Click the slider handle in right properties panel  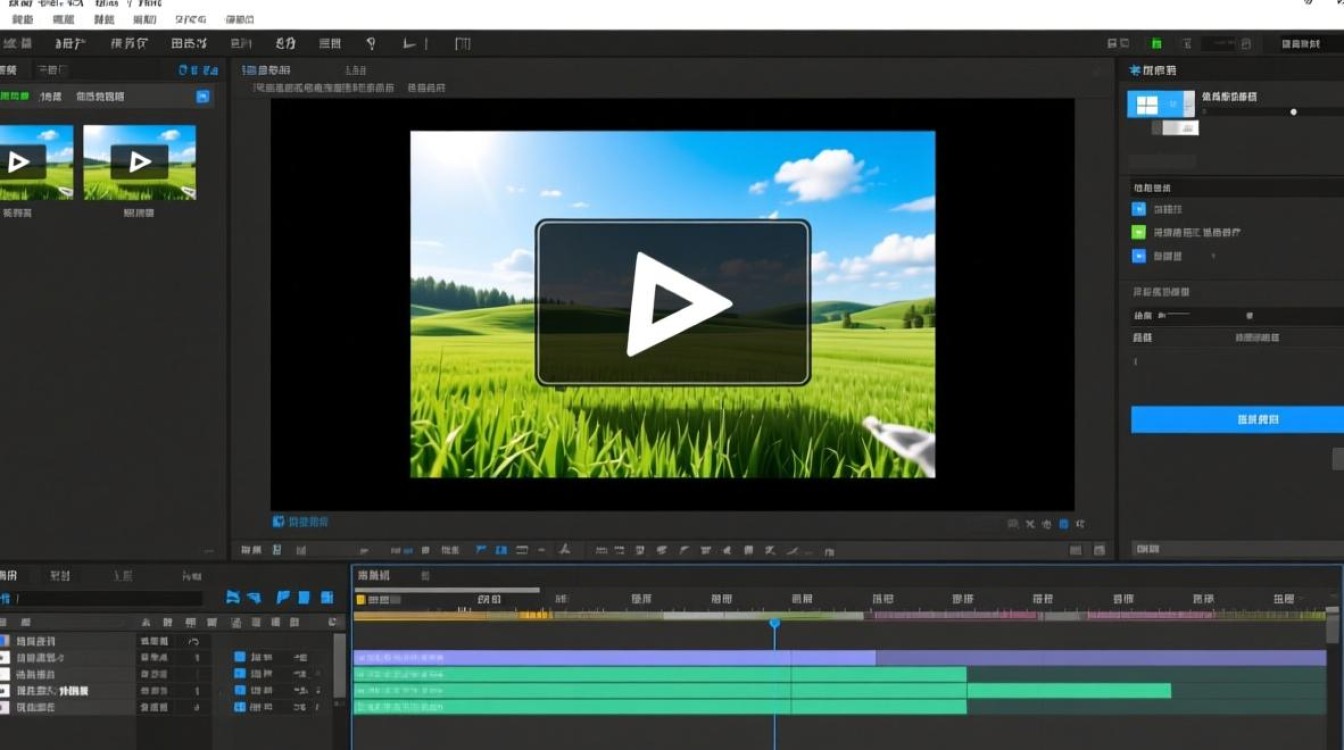pos(1293,112)
